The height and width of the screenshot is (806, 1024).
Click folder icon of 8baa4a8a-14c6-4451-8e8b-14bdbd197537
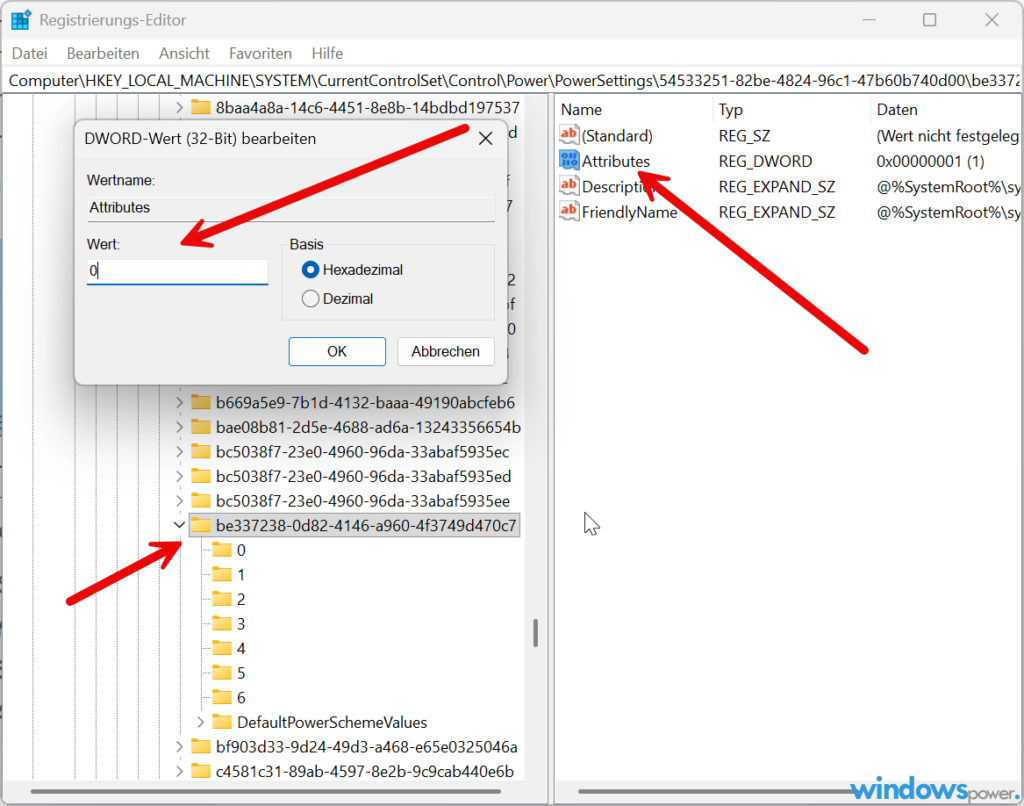200,107
